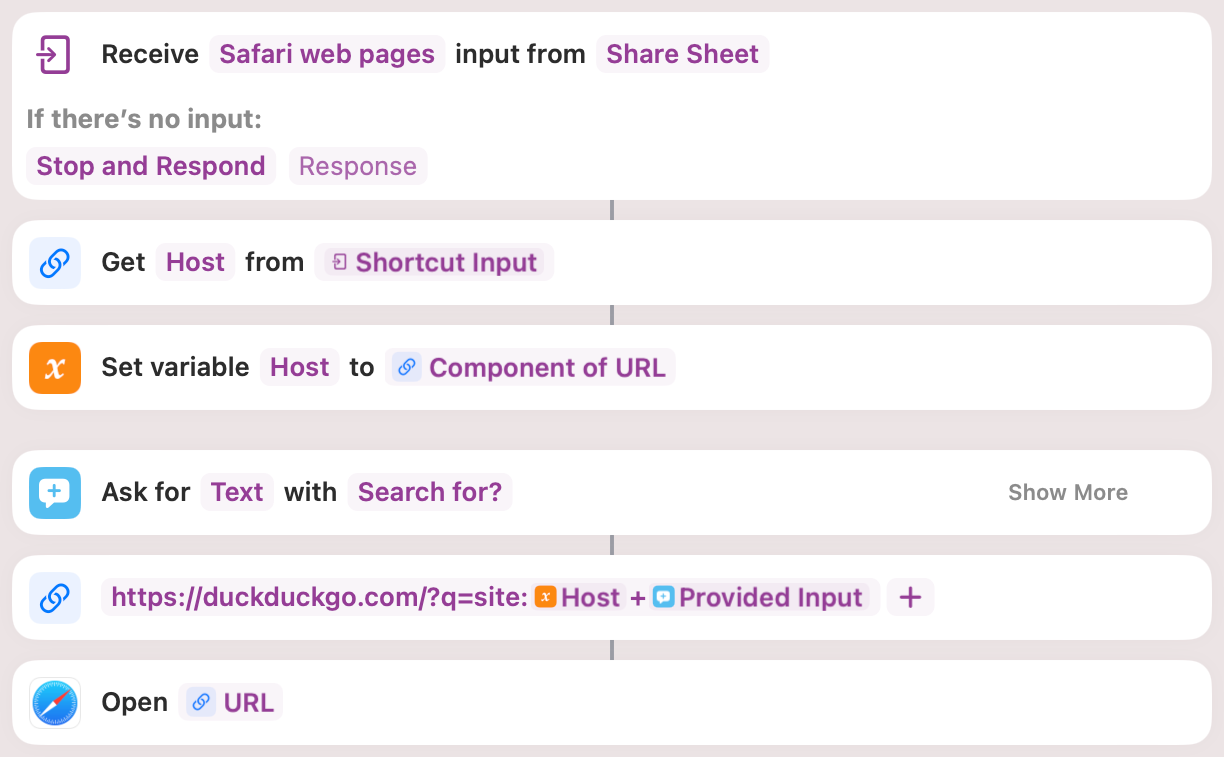
Task: Select the Host variable in the URL field
Action: point(579,597)
